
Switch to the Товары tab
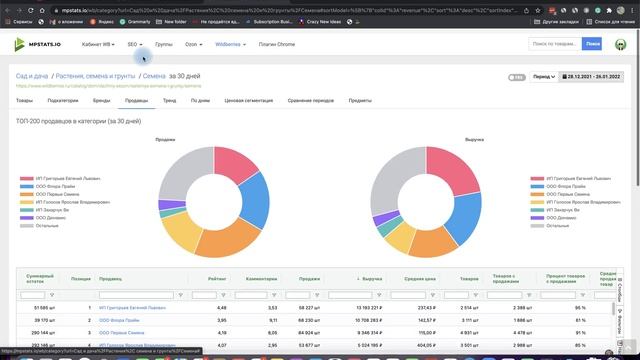(24, 100)
